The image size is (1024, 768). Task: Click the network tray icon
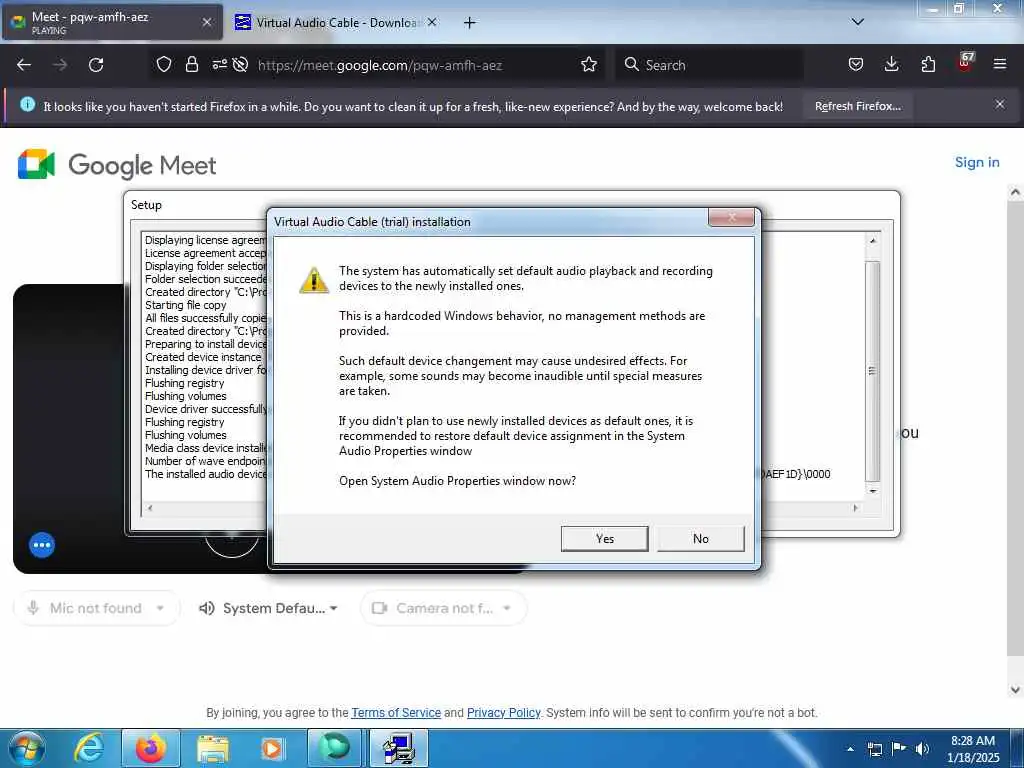pyautogui.click(x=875, y=749)
